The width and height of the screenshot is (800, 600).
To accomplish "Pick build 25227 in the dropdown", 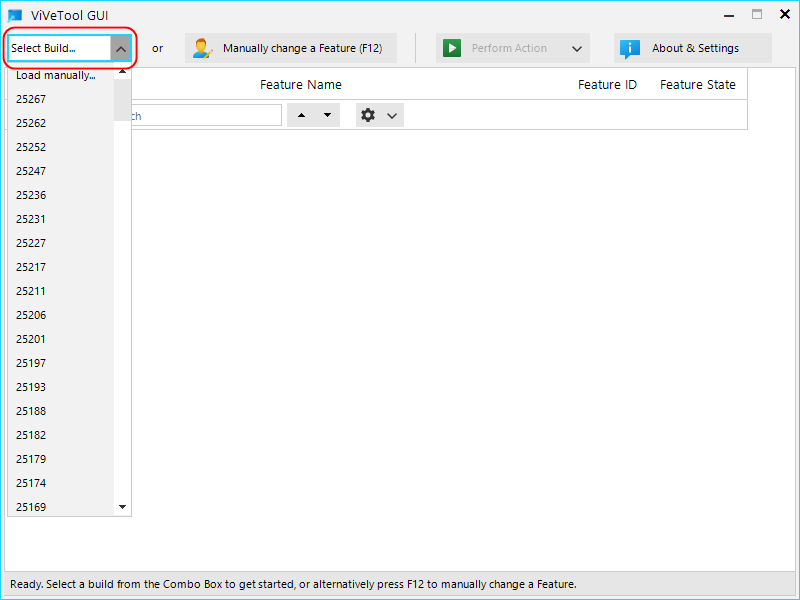I will tap(61, 243).
